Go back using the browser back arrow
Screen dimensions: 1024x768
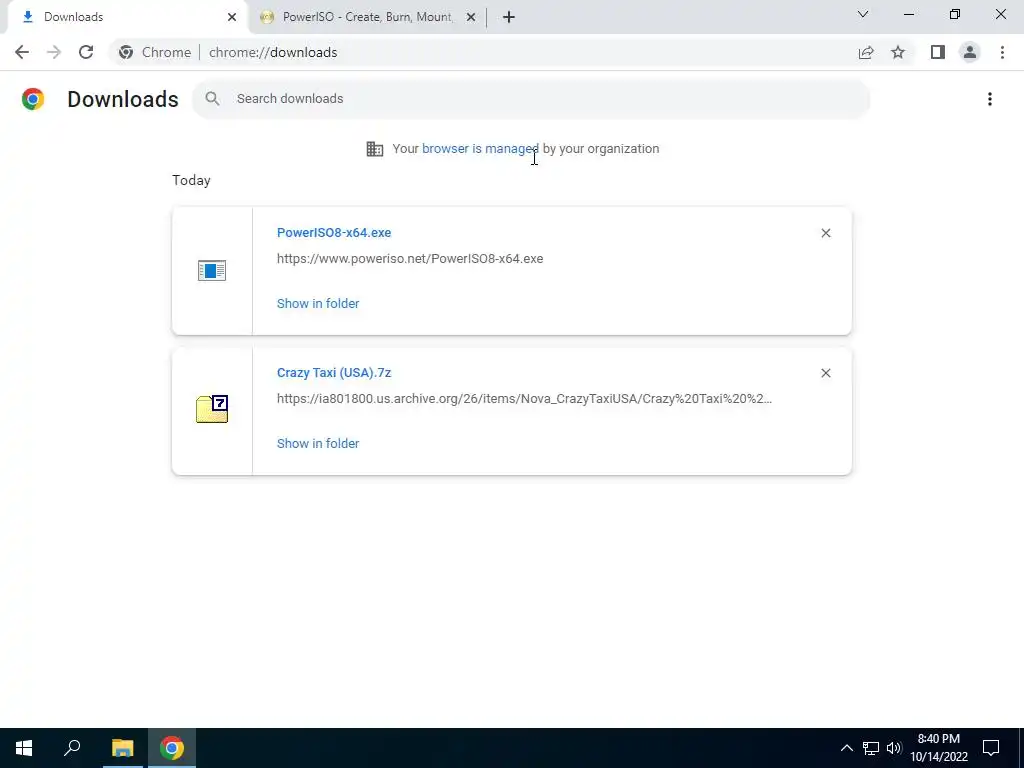coord(22,52)
